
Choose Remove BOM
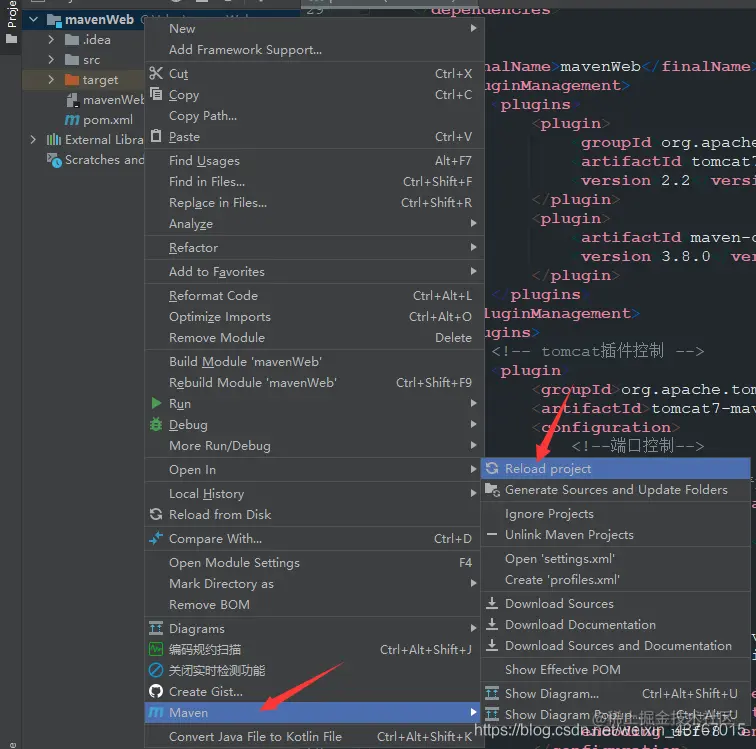click(x=313, y=604)
